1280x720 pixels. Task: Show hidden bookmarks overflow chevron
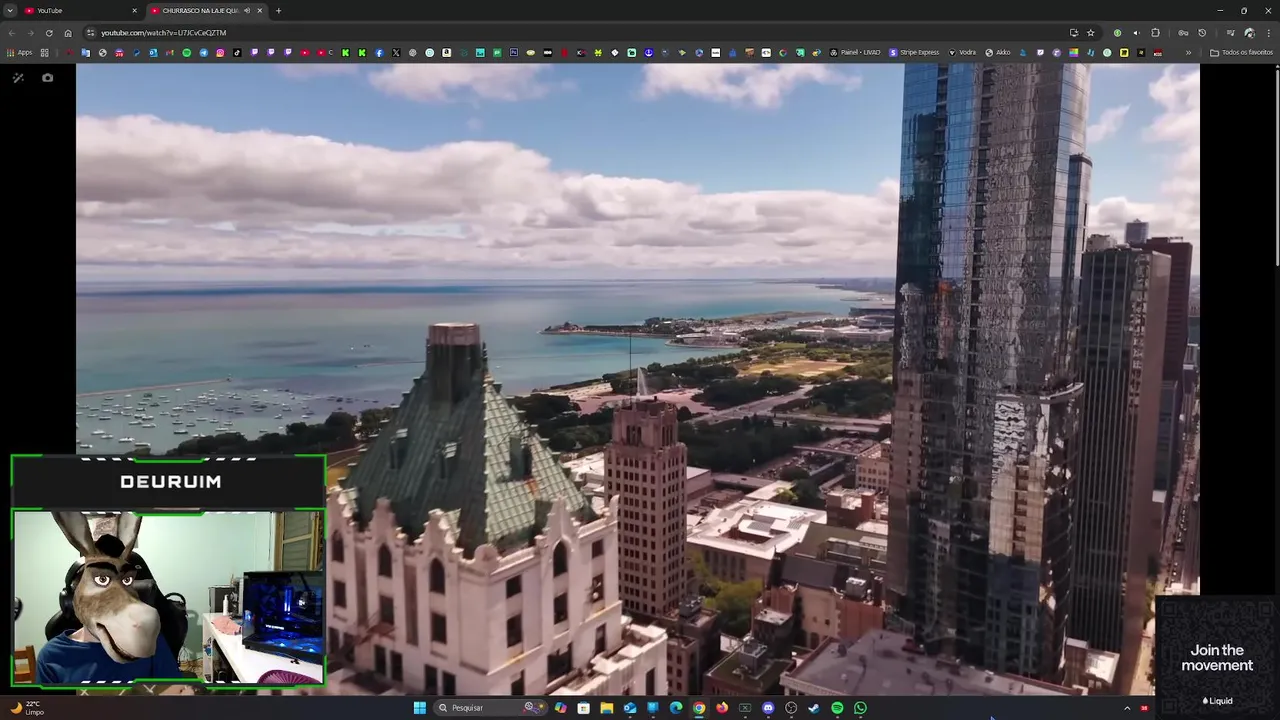click(1189, 52)
